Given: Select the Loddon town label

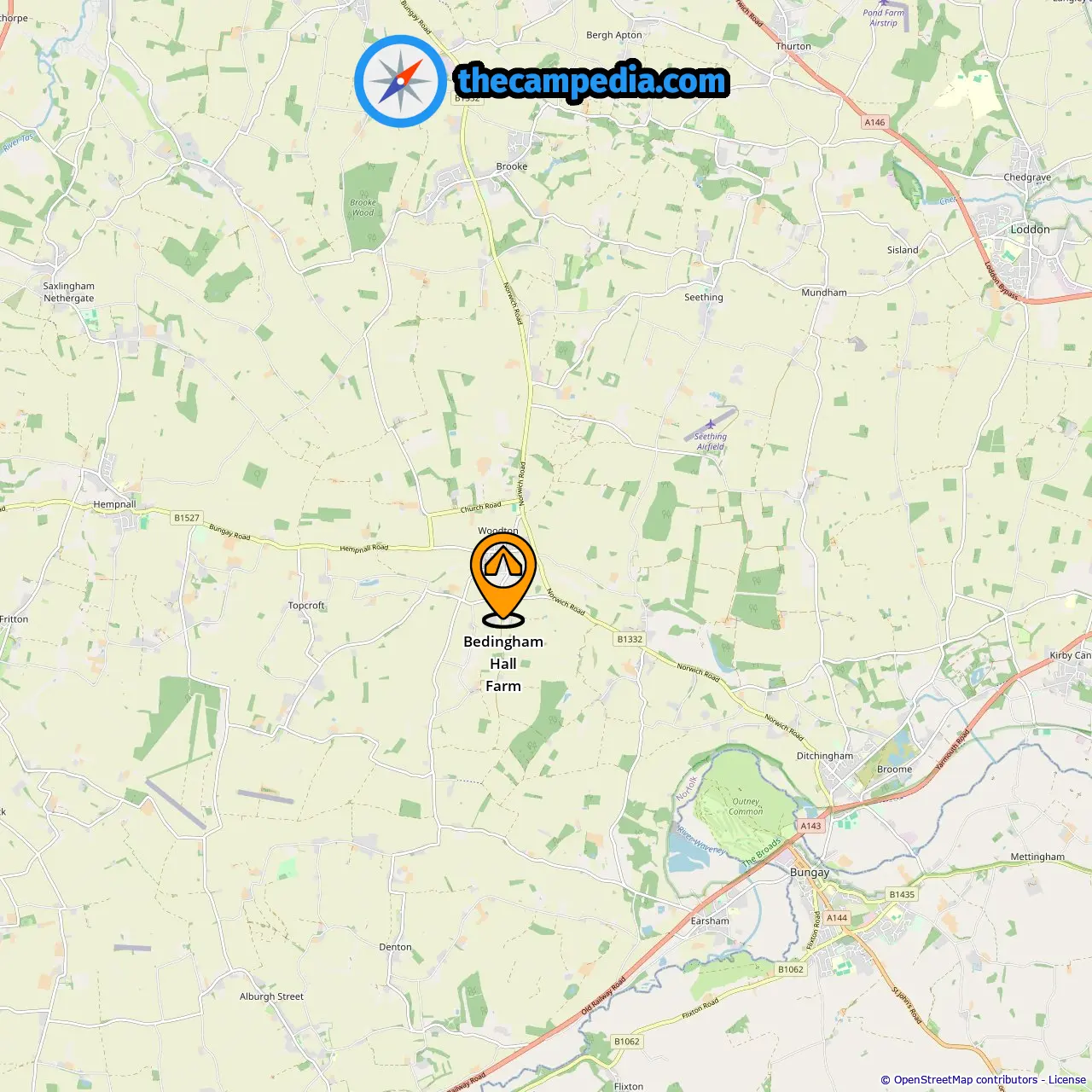Looking at the screenshot, I should (x=1030, y=229).
